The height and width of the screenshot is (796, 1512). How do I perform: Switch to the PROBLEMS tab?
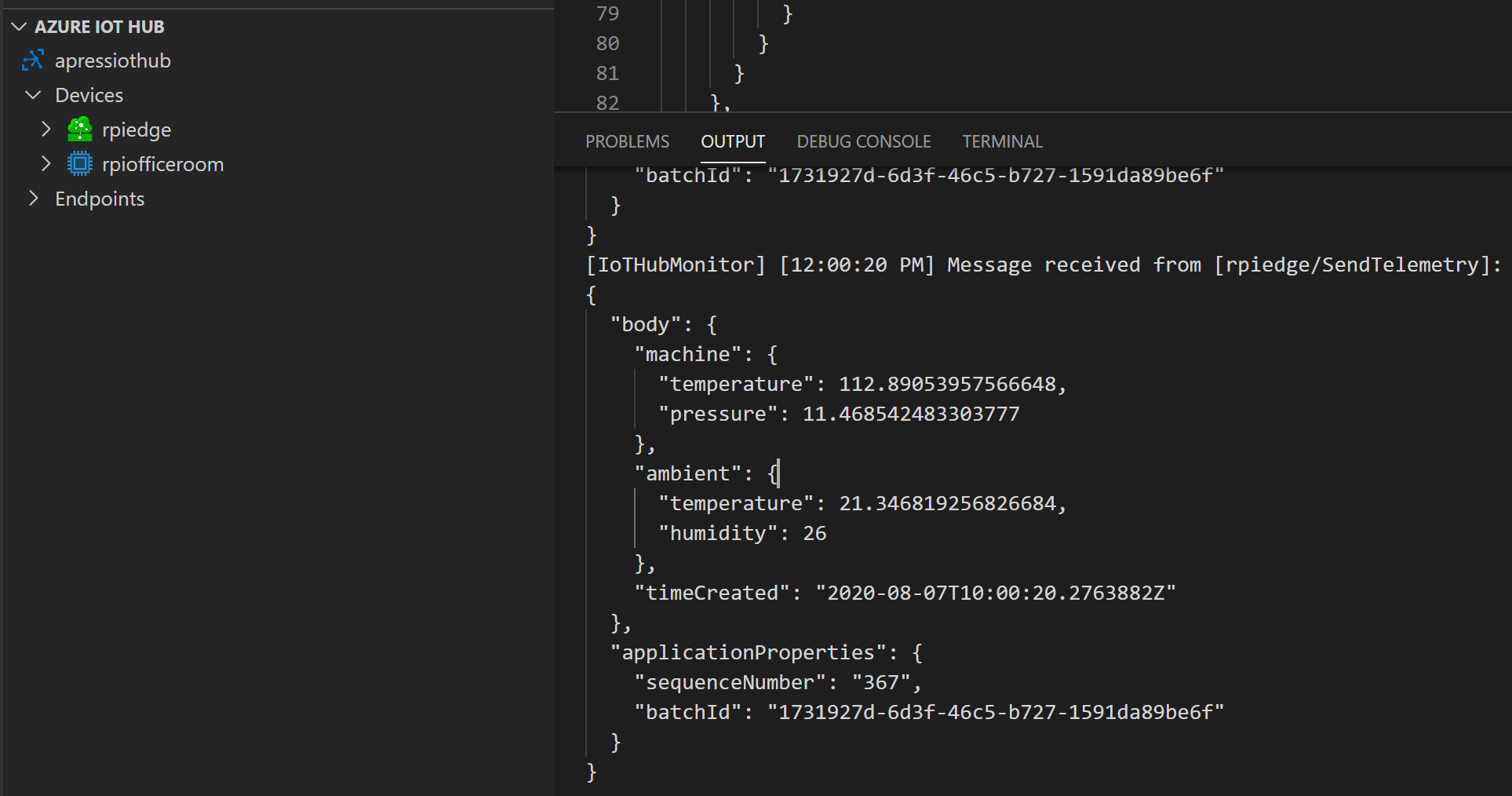tap(627, 141)
